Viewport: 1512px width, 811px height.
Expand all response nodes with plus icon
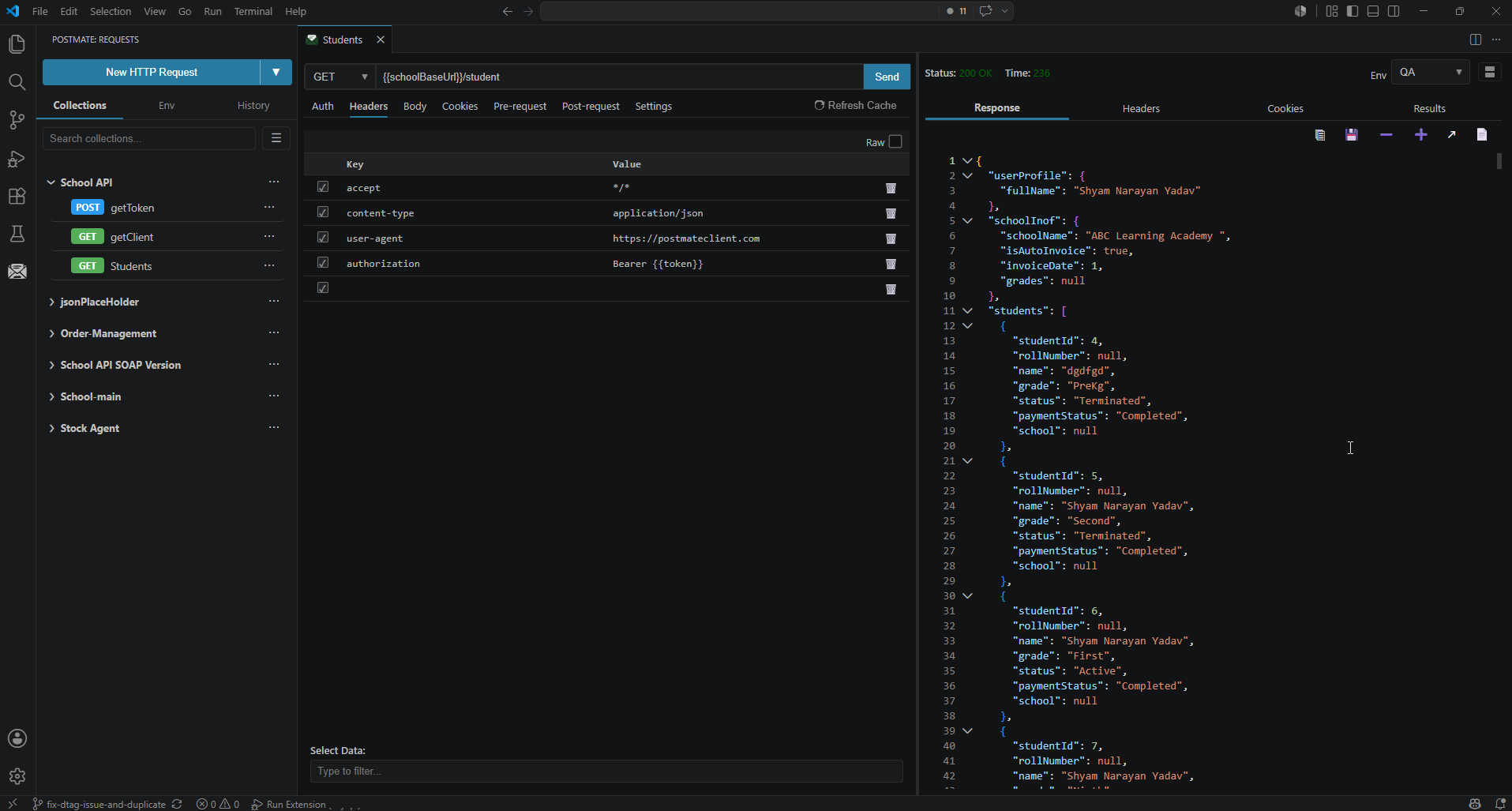click(x=1420, y=135)
